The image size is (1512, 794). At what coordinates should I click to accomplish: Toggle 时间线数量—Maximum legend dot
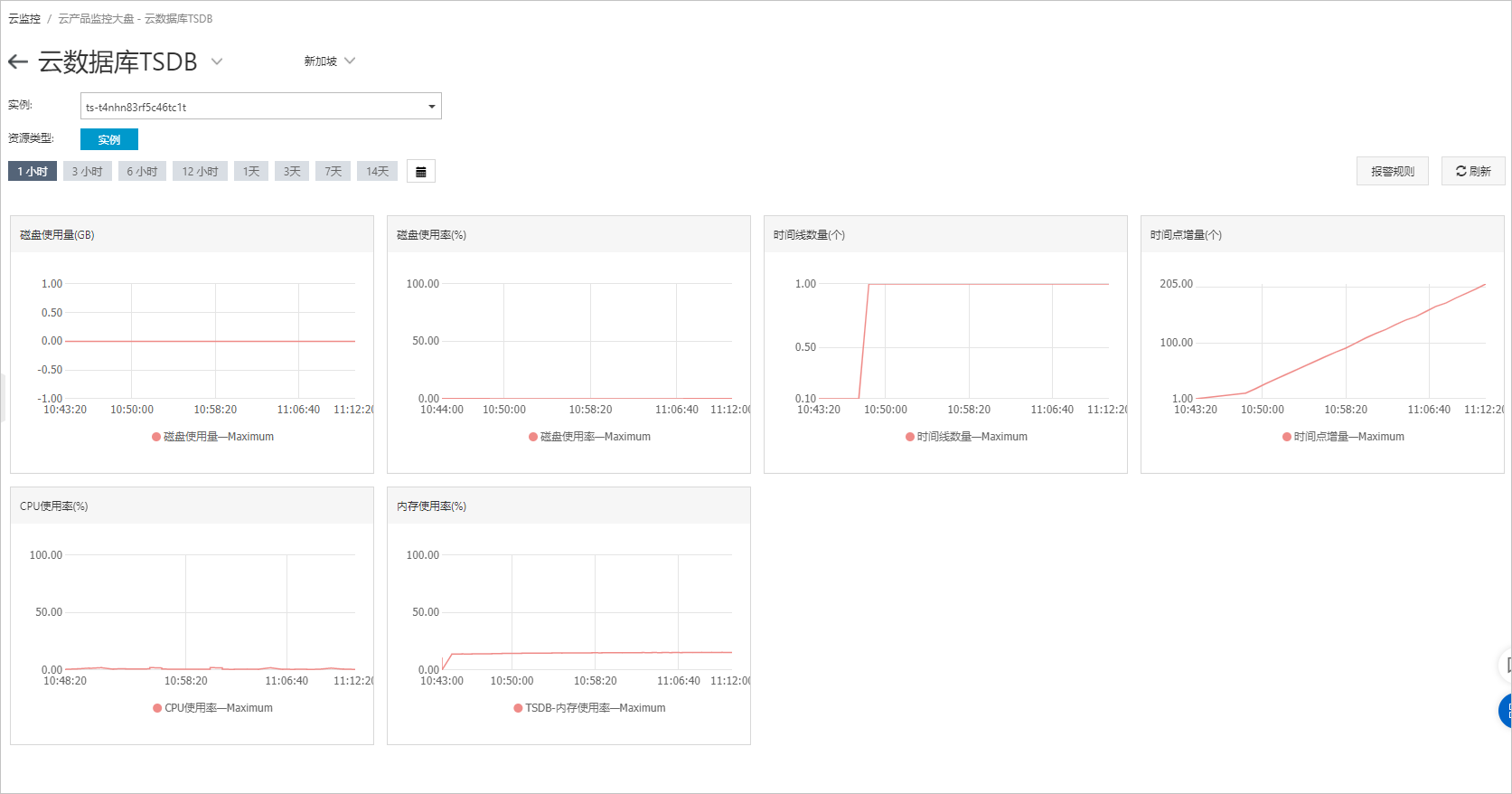pos(910,437)
